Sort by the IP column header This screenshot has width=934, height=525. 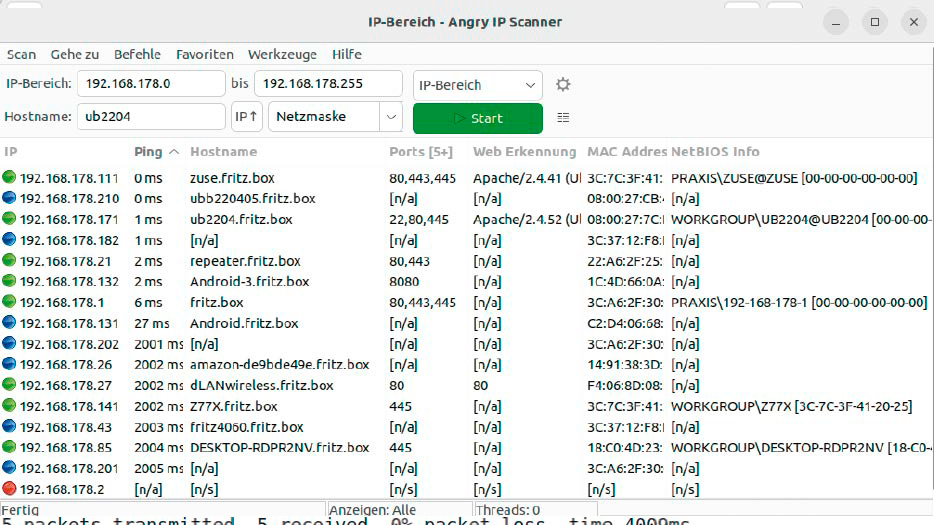tap(11, 152)
